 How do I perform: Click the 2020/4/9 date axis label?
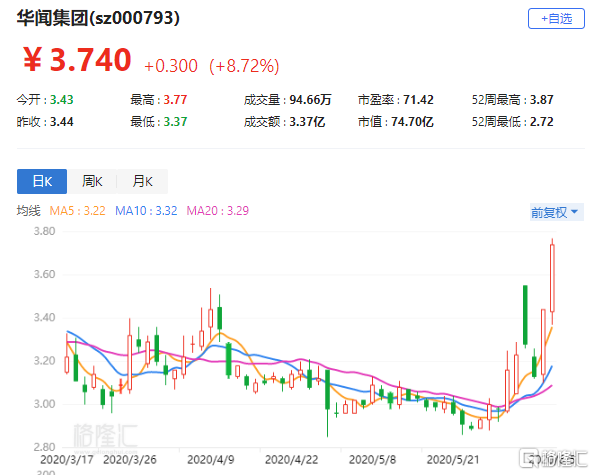211,459
